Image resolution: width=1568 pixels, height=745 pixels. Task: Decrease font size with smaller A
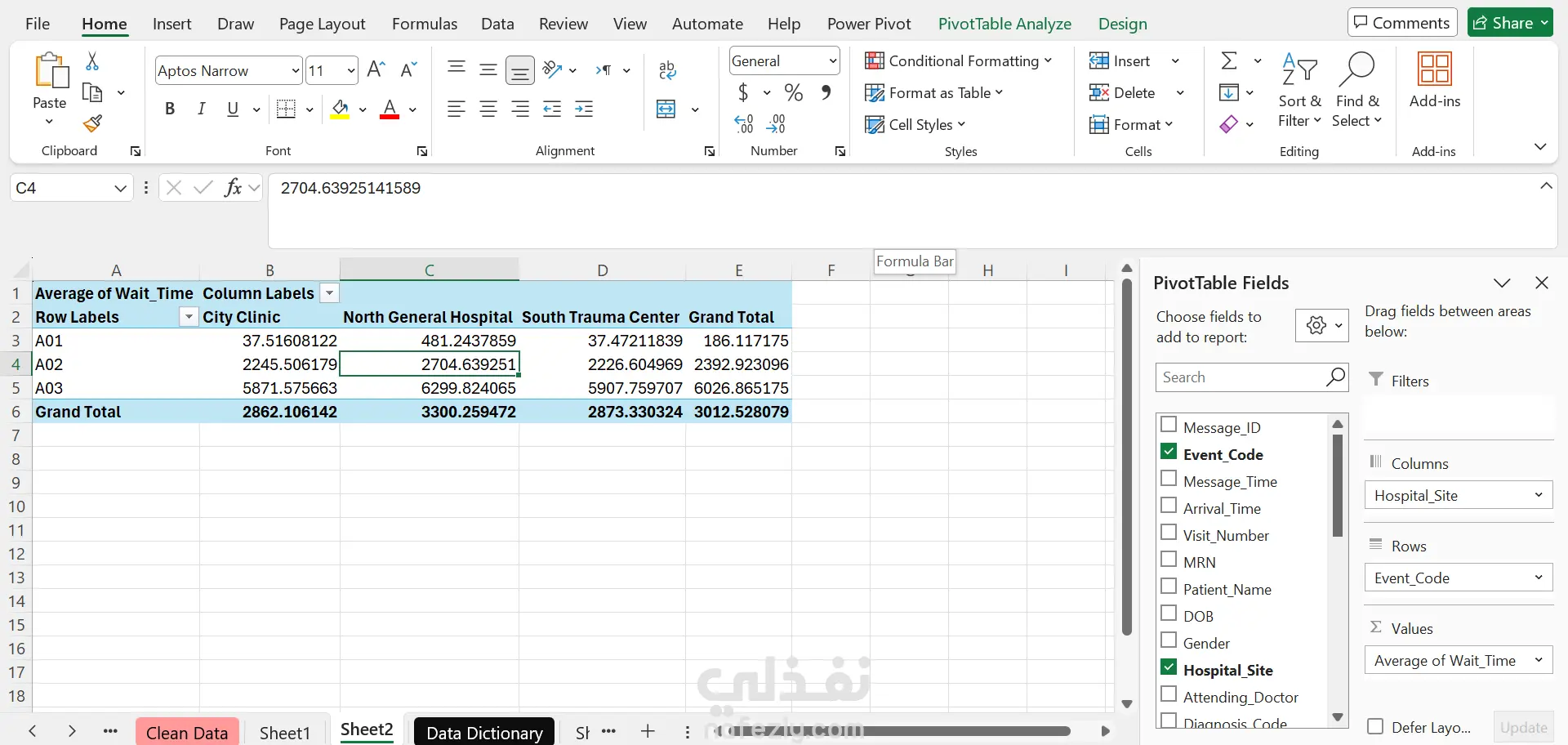click(x=409, y=69)
